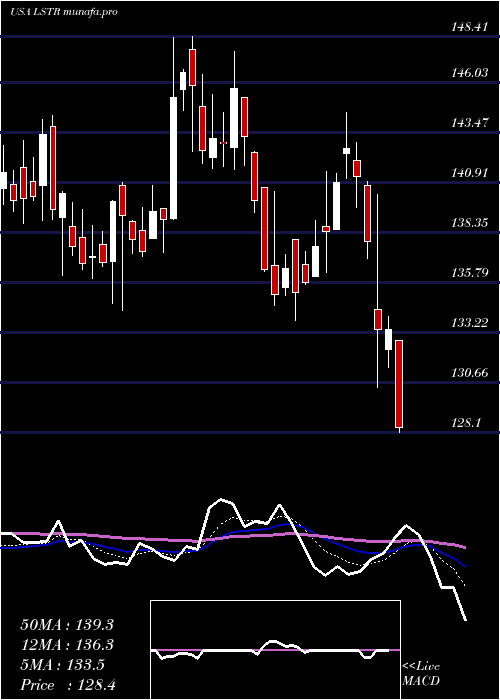
Task: Click the 130.66 price axis label
Action: click(469, 373)
